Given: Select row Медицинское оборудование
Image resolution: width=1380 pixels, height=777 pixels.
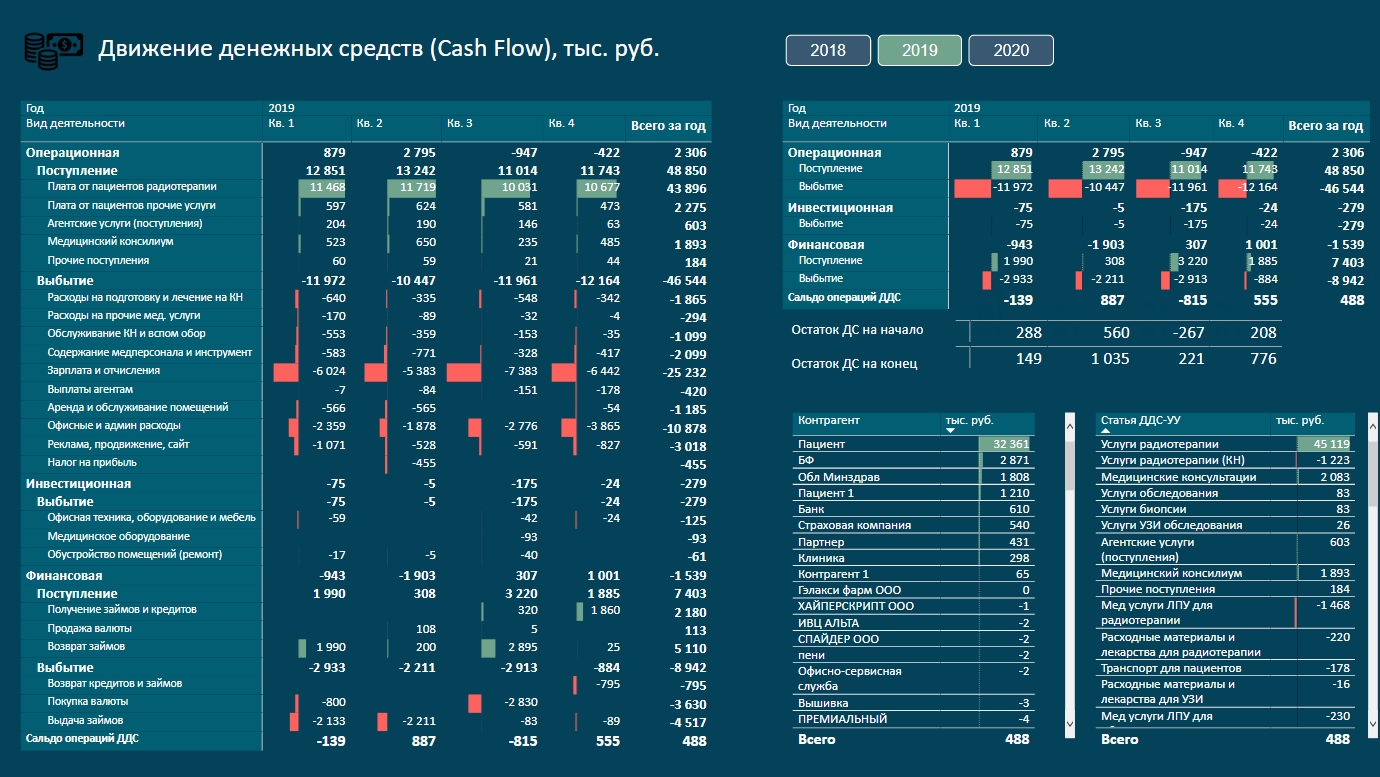Looking at the screenshot, I should (365, 537).
